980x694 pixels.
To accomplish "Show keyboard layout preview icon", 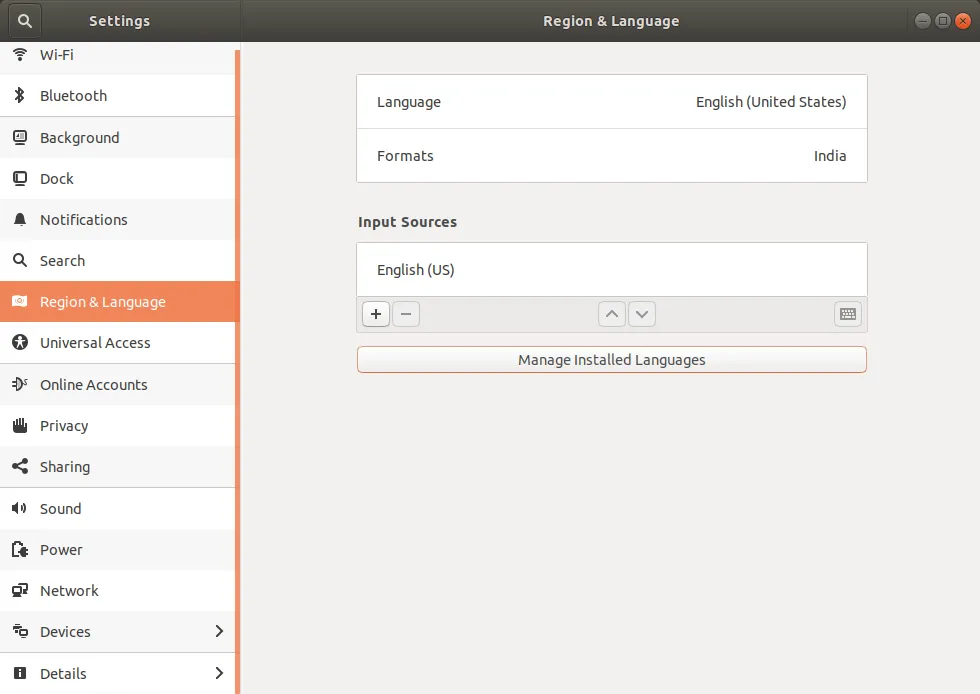I will (x=847, y=314).
